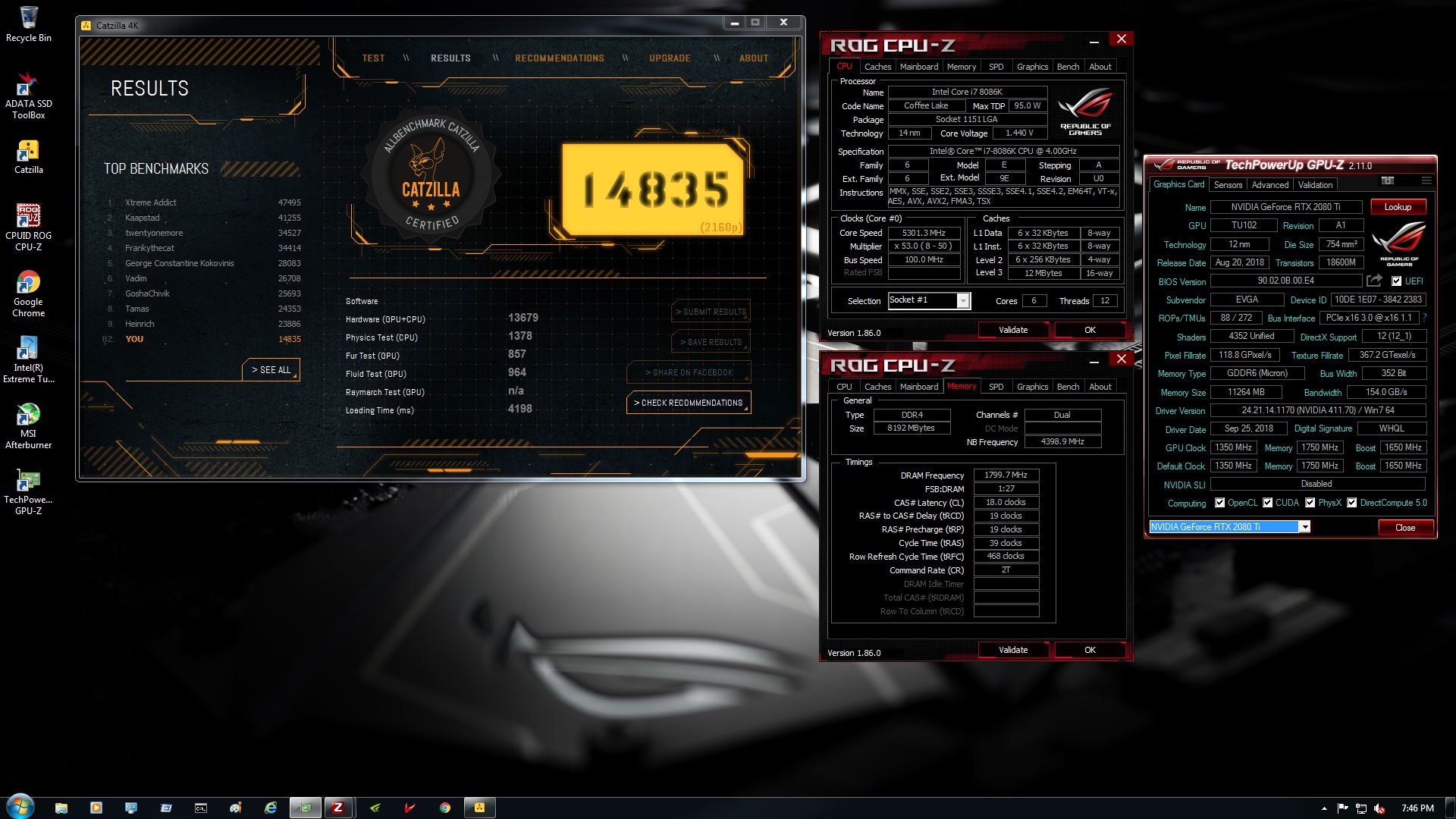
Task: Click SEE ALL under Top Benchmarks
Action: pyautogui.click(x=271, y=370)
